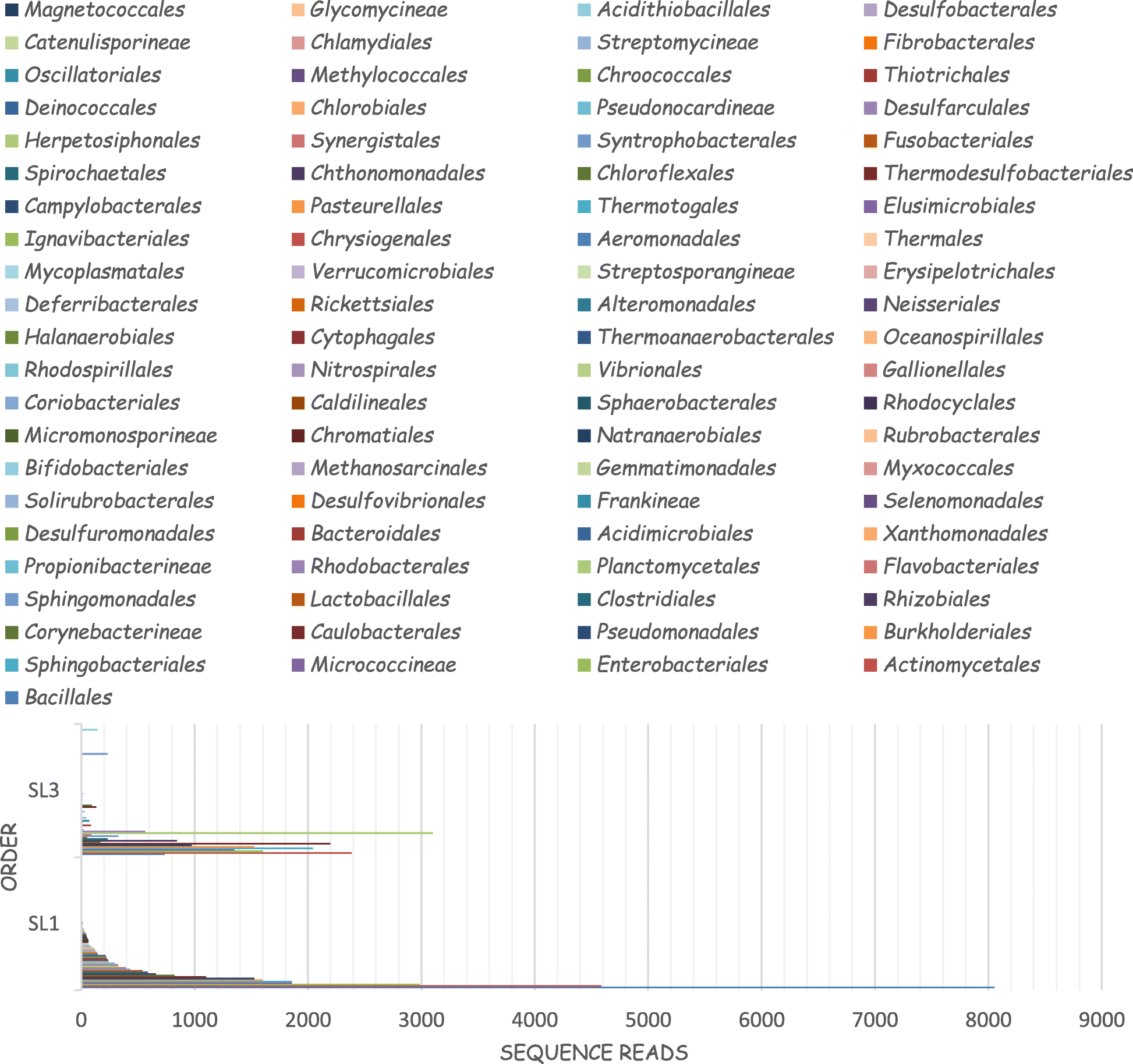Click the Desulfarculales legend label
Screen dimensions: 1133x1064
point(956,108)
